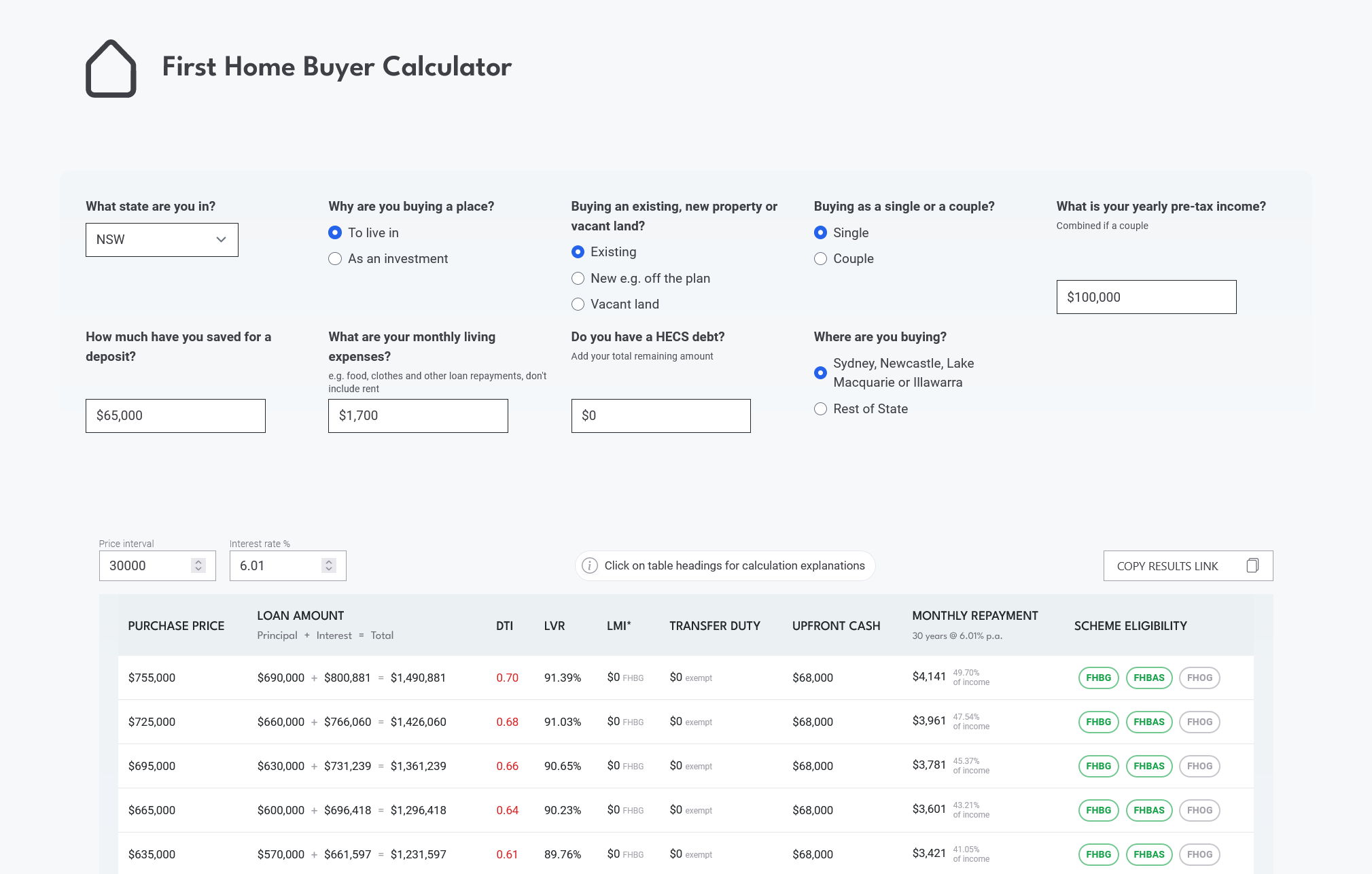
Task: Click the house logo icon
Action: pos(111,69)
